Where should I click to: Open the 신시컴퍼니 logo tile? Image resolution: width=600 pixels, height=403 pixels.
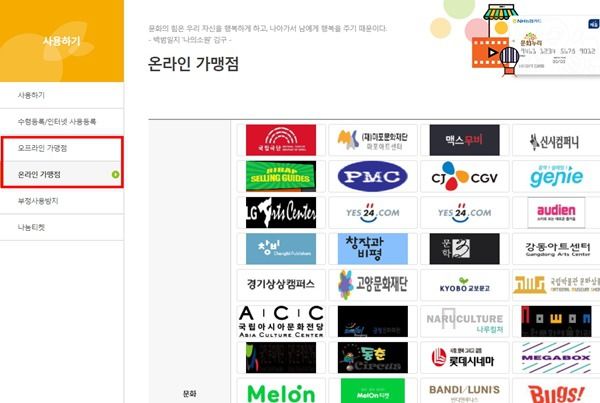point(556,140)
